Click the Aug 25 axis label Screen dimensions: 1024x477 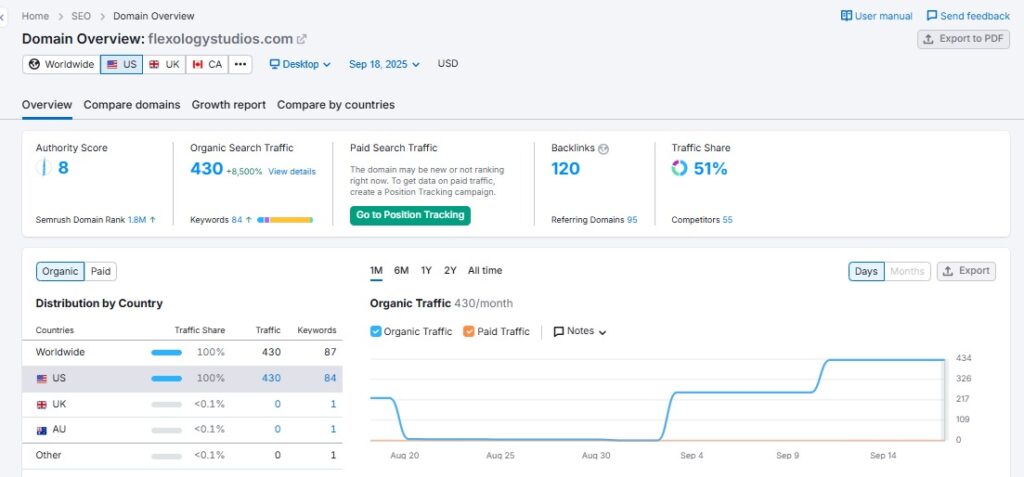tap(498, 455)
